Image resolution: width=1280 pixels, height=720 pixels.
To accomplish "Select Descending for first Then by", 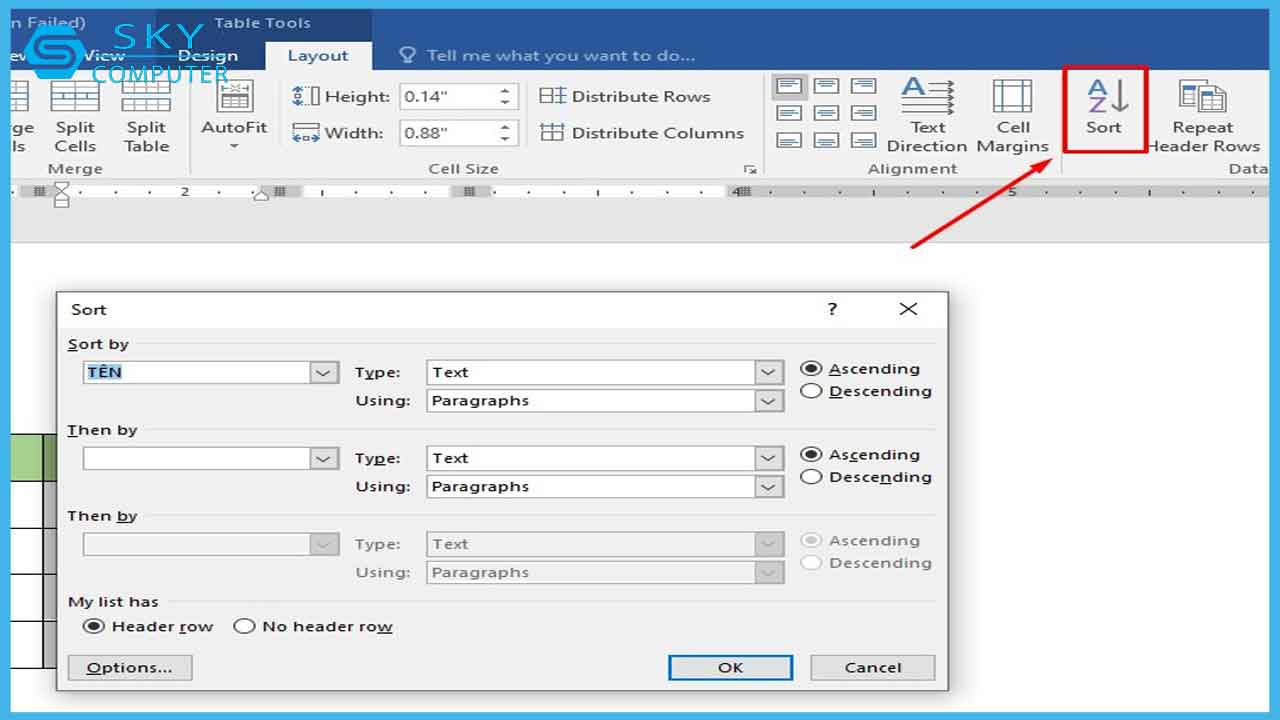I will tap(812, 478).
